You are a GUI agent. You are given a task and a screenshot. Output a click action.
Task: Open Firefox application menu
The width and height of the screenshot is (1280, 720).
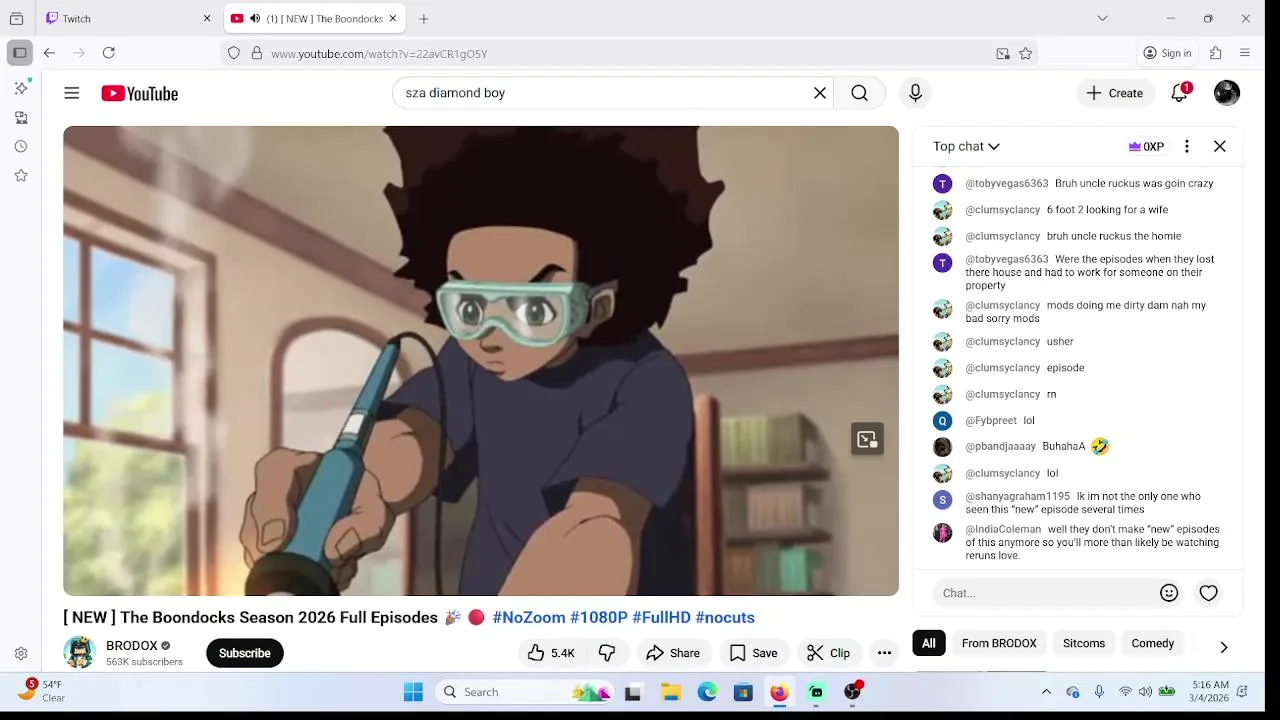pos(1245,53)
